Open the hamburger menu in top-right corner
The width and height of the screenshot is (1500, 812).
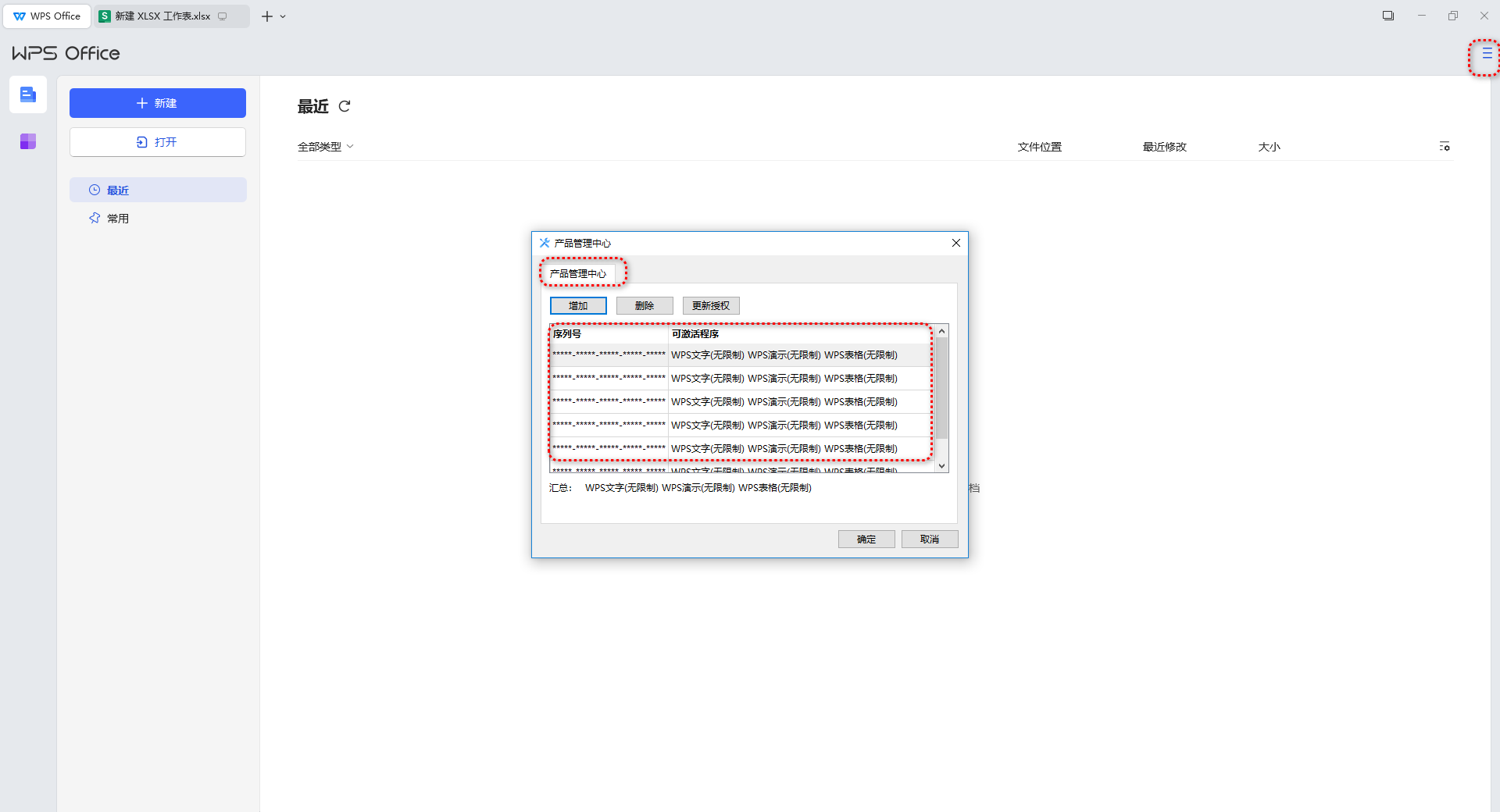[x=1487, y=54]
